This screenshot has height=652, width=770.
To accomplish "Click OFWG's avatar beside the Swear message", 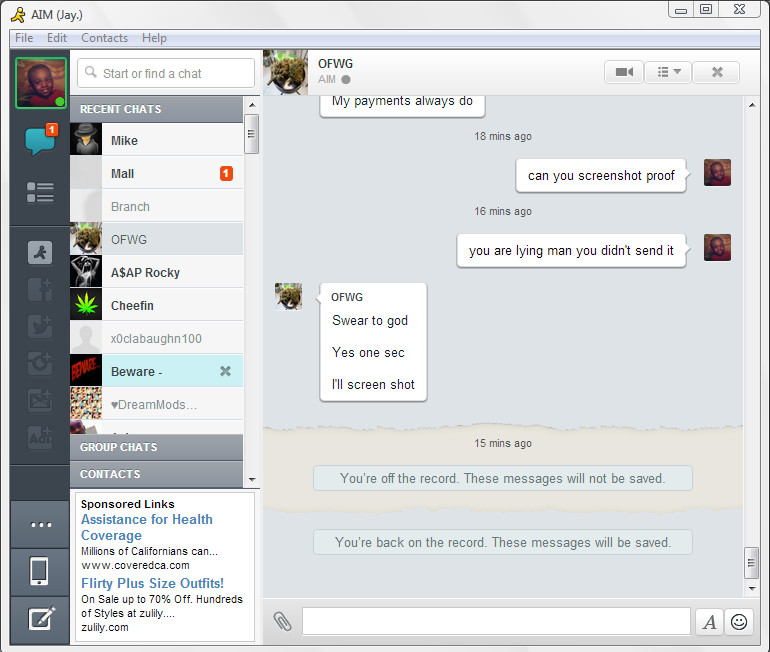I will pyautogui.click(x=288, y=297).
